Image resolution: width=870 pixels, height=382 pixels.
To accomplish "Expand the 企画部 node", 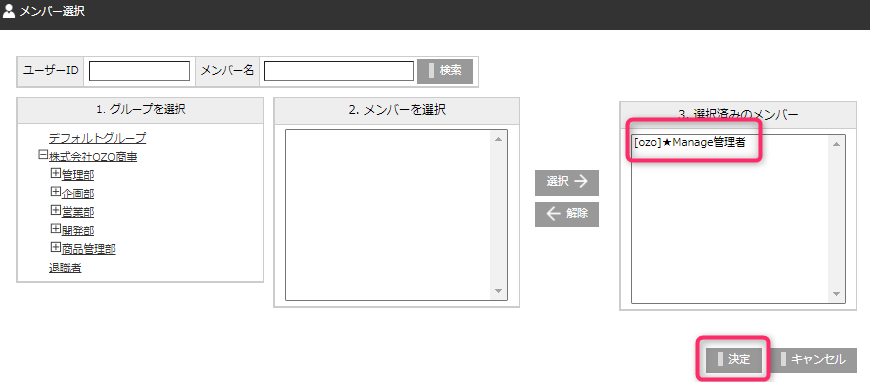I will pyautogui.click(x=55, y=192).
